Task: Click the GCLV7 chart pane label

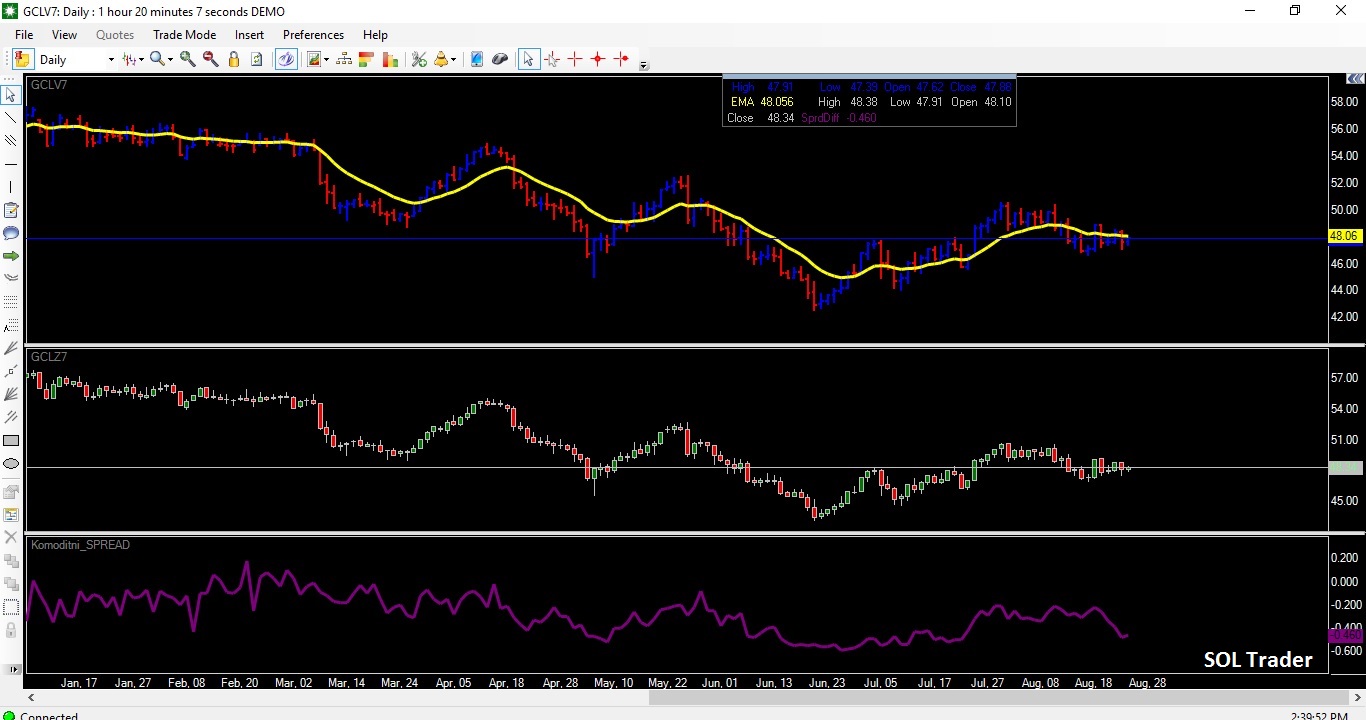Action: (49, 85)
